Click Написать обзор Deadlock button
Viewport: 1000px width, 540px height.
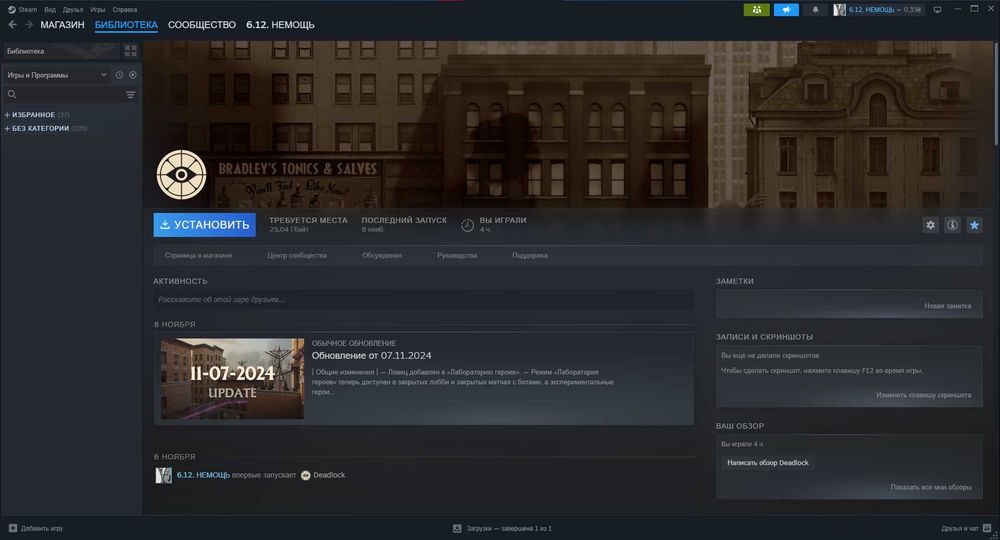pos(768,463)
